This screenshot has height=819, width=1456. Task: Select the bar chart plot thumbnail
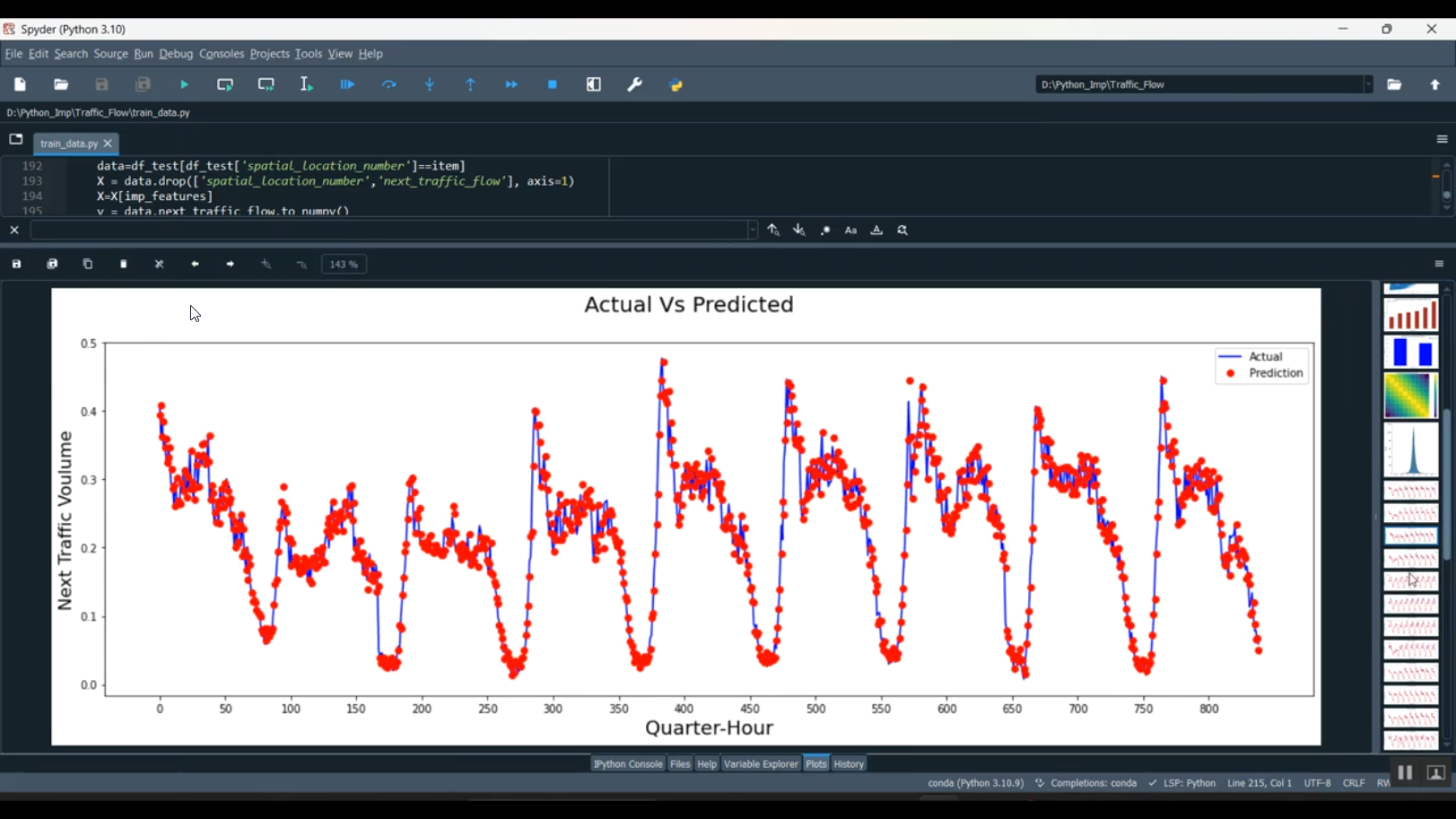coord(1409,316)
